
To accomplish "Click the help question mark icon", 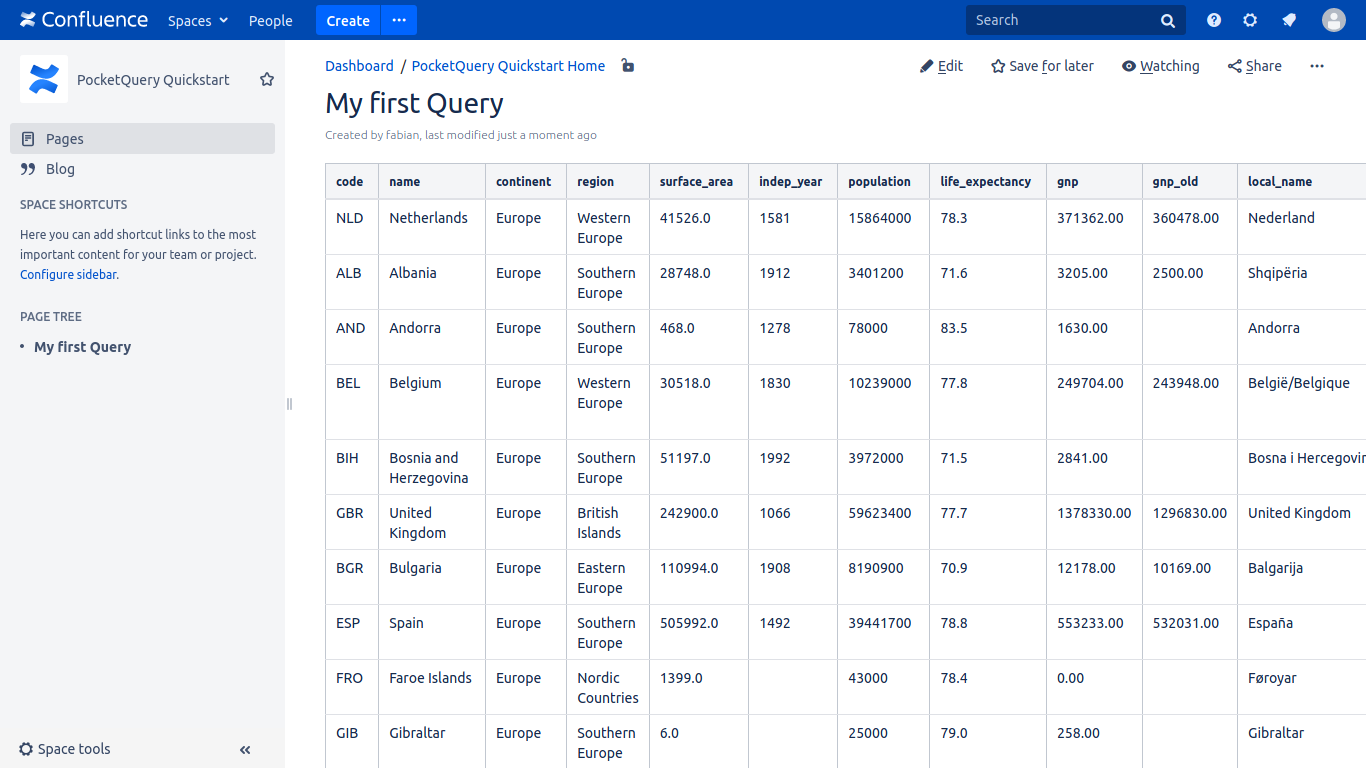I will pyautogui.click(x=1214, y=20).
